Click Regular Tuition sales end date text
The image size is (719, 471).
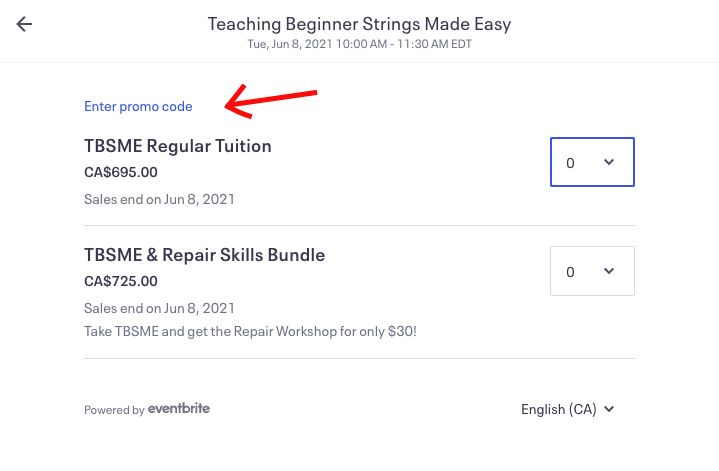159,199
